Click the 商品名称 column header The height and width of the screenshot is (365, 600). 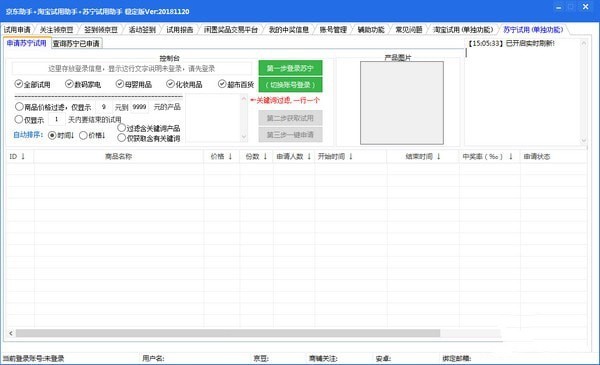[119, 156]
